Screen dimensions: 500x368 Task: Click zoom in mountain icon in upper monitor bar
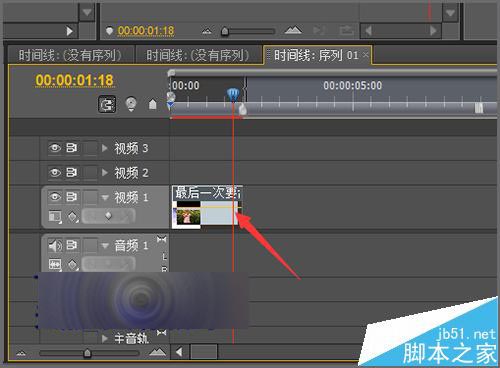pos(293,30)
